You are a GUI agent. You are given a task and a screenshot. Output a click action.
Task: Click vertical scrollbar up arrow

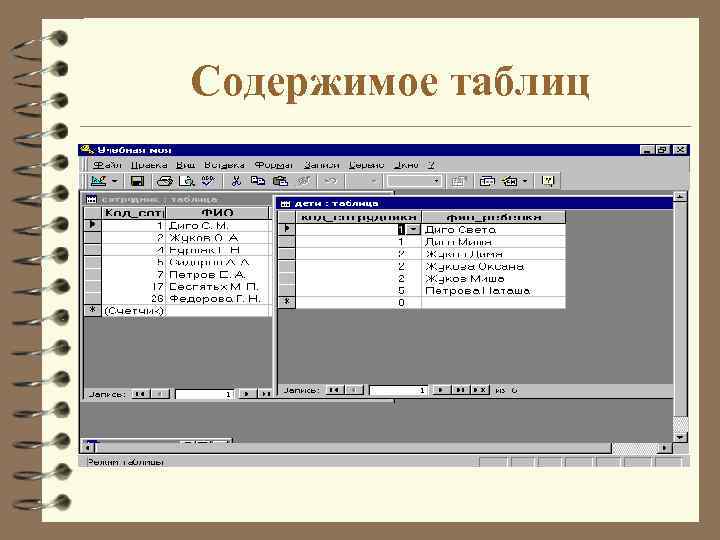[680, 197]
